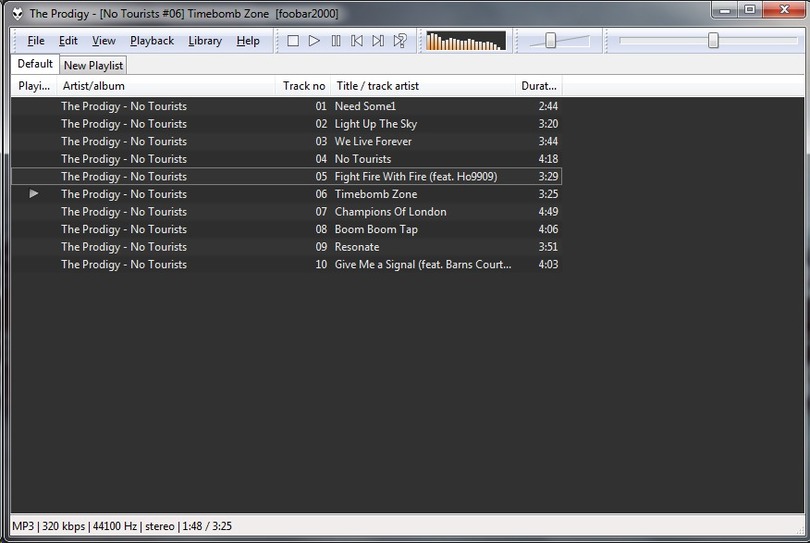The height and width of the screenshot is (543, 810).
Task: Sort by Title / track artist header
Action: point(423,86)
